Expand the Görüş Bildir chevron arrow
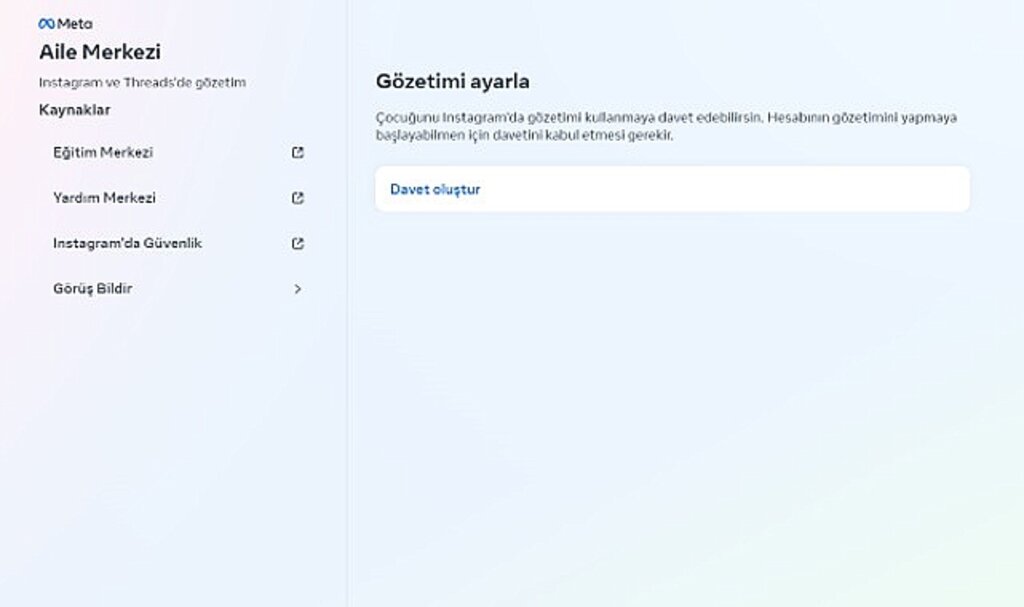This screenshot has height=607, width=1024. point(298,289)
